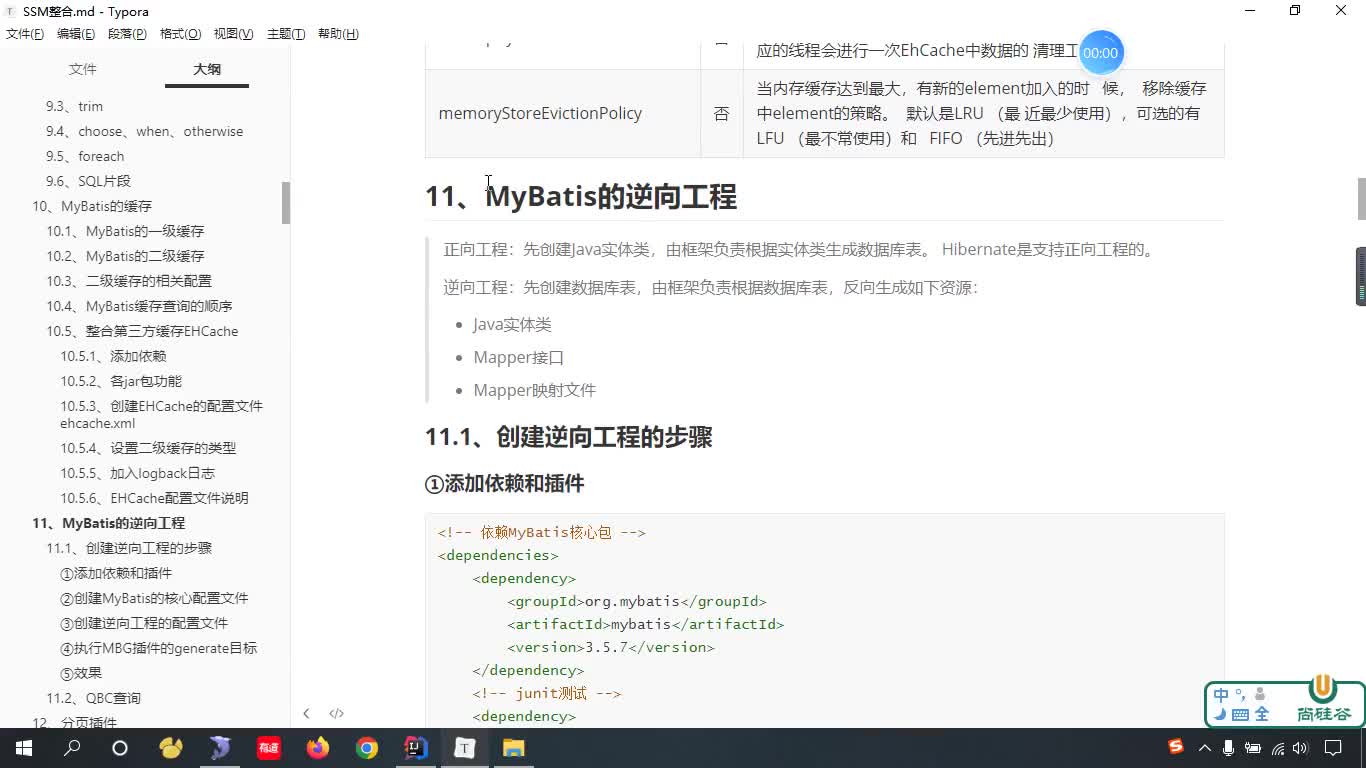Open File Explorer from the taskbar
The height and width of the screenshot is (768, 1366).
[513, 748]
